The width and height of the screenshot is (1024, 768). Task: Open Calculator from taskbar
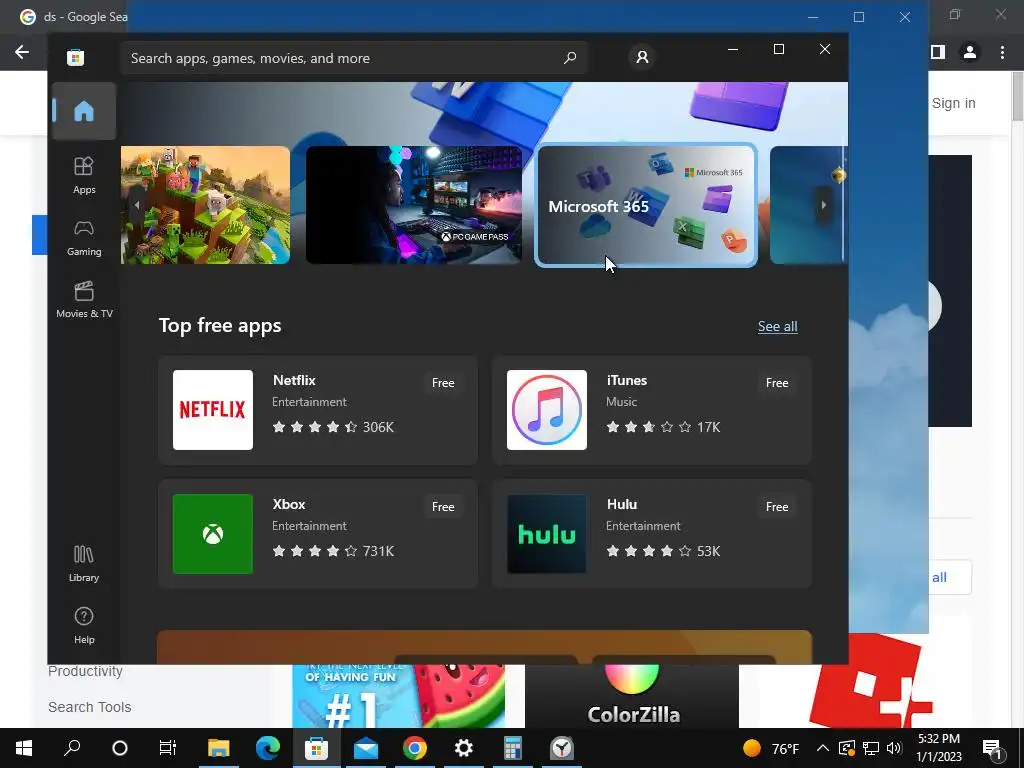513,748
